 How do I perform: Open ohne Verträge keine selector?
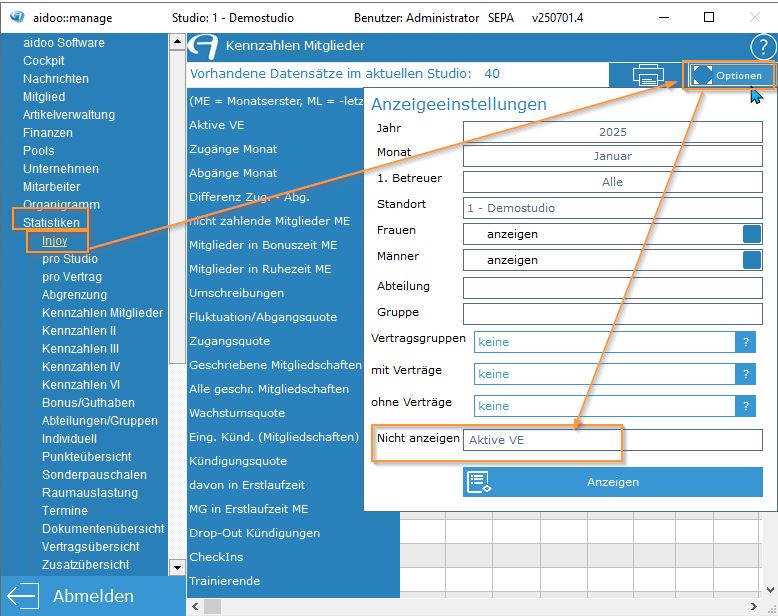tap(604, 406)
